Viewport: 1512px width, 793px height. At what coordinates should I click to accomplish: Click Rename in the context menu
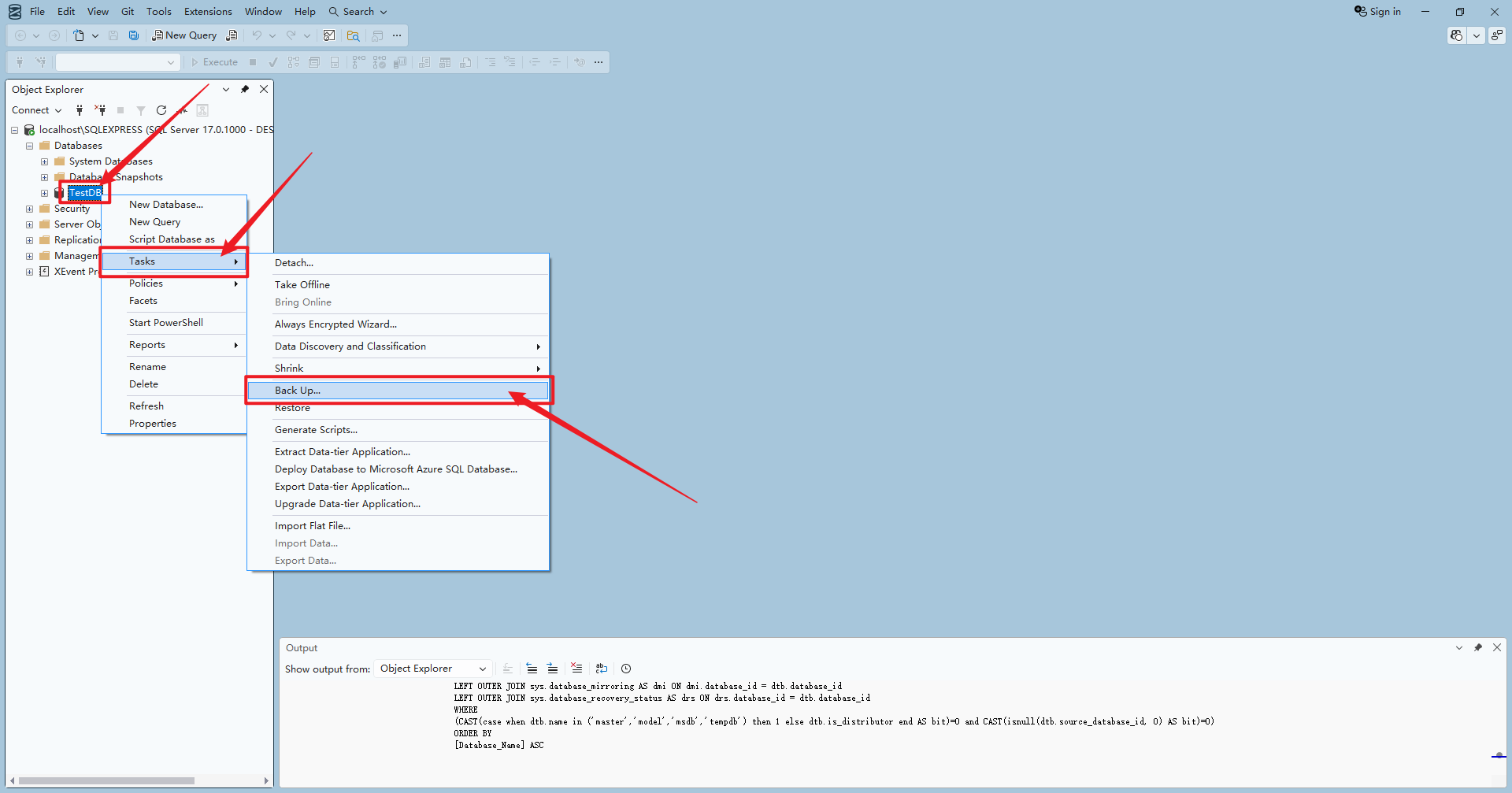[175, 367]
